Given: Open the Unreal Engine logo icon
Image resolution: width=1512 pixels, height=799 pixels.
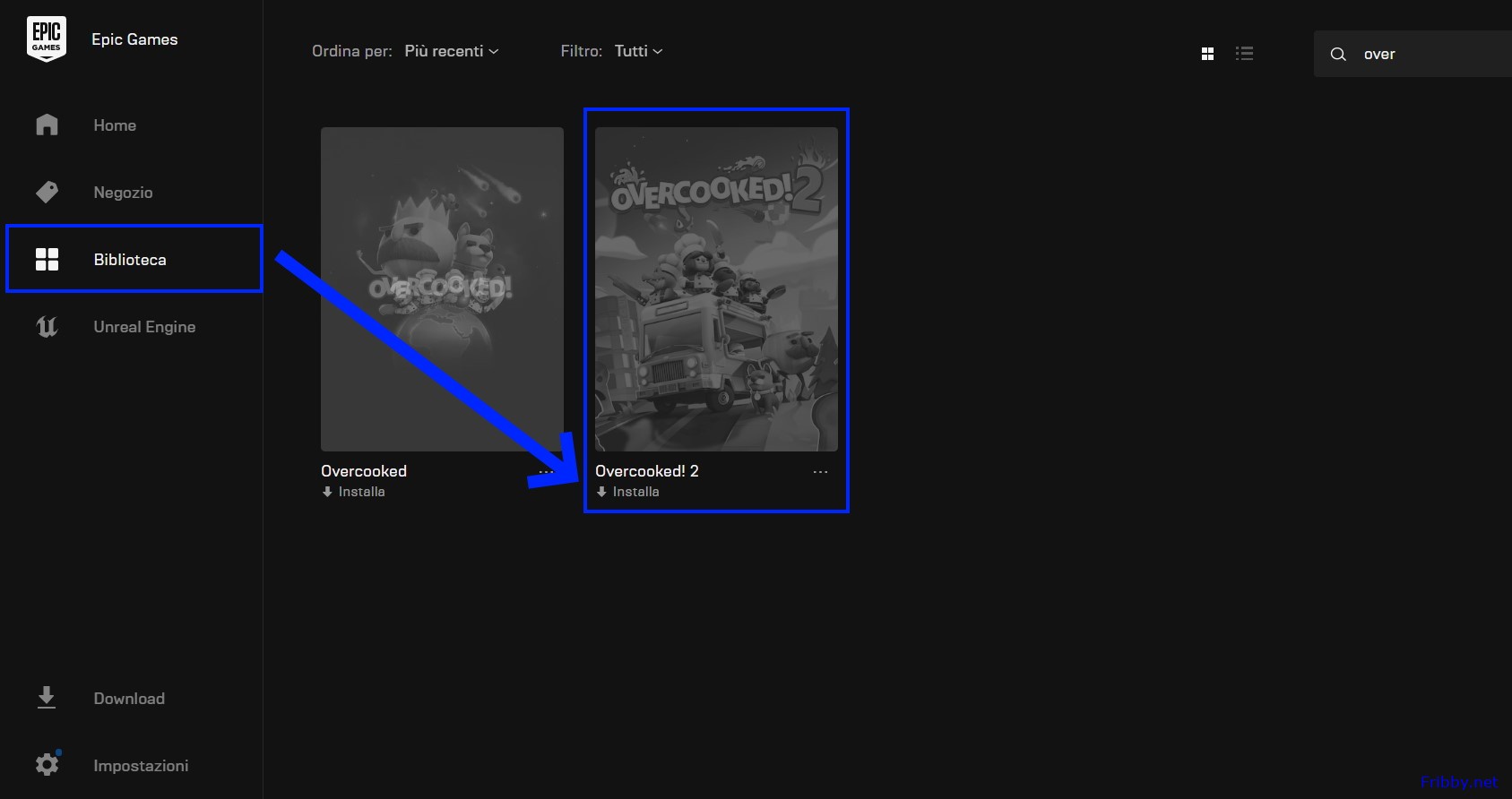Looking at the screenshot, I should pos(47,326).
